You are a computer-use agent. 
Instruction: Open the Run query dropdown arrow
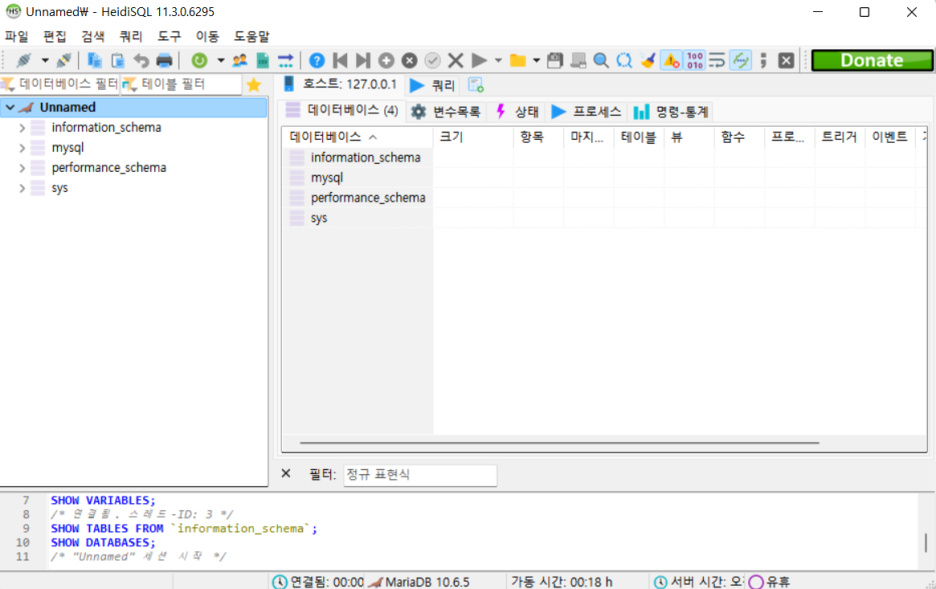(498, 60)
